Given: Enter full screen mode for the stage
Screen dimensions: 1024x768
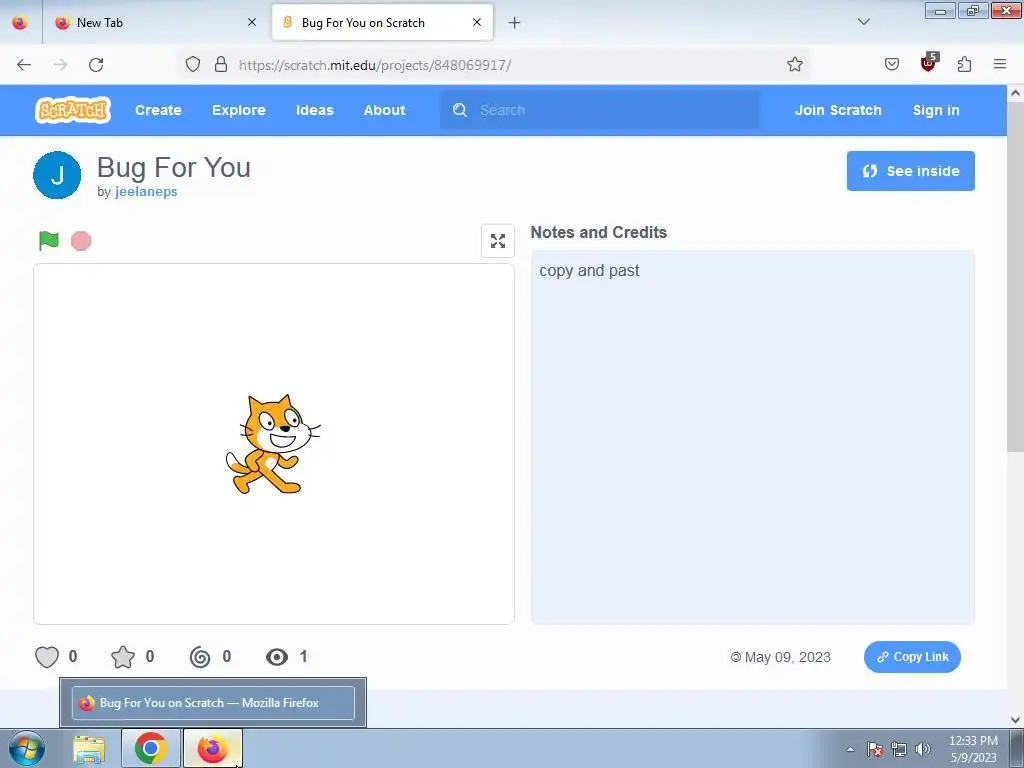Looking at the screenshot, I should click(x=498, y=241).
